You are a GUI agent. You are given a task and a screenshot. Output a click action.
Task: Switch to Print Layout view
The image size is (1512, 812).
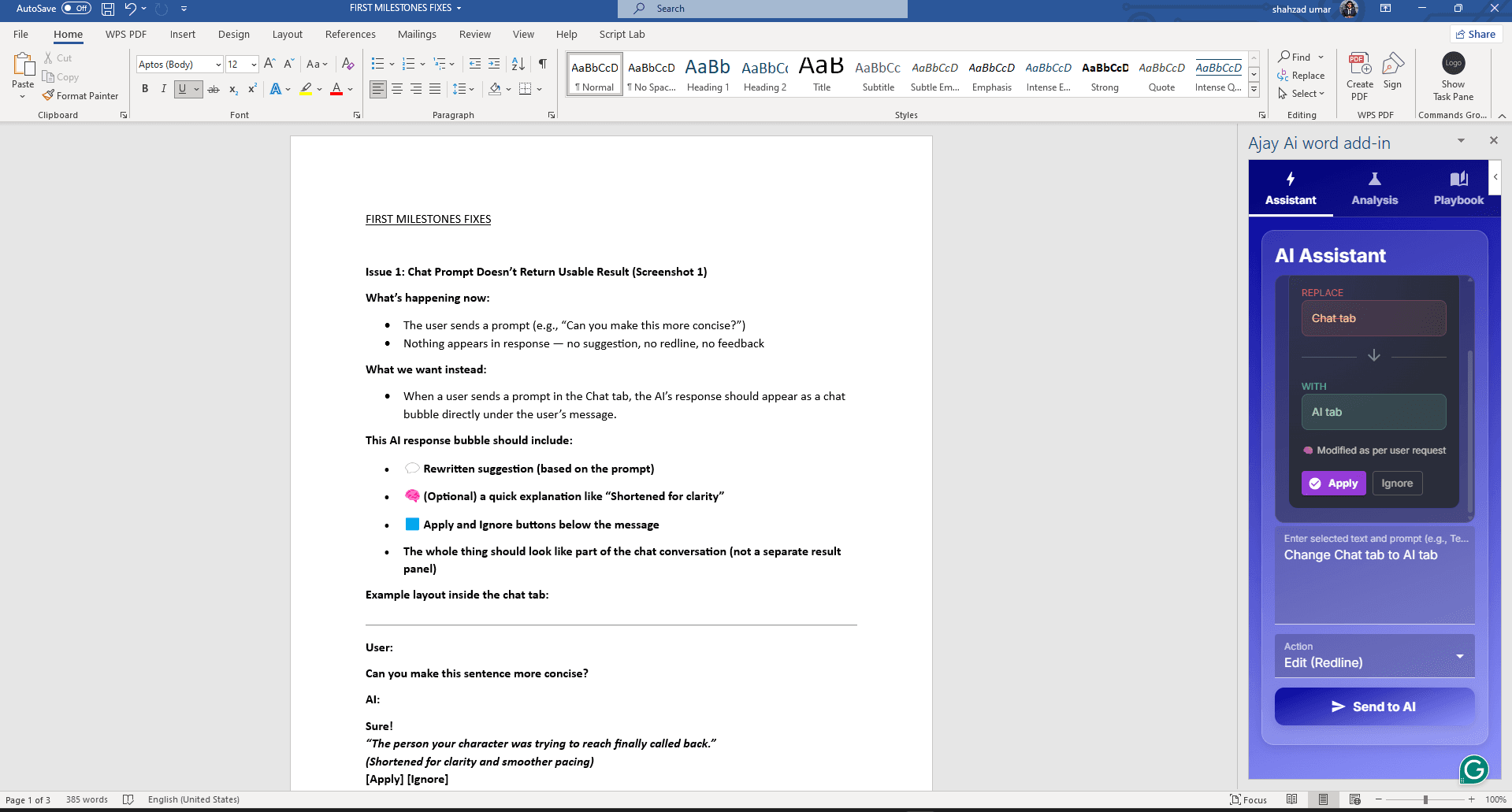point(1324,799)
